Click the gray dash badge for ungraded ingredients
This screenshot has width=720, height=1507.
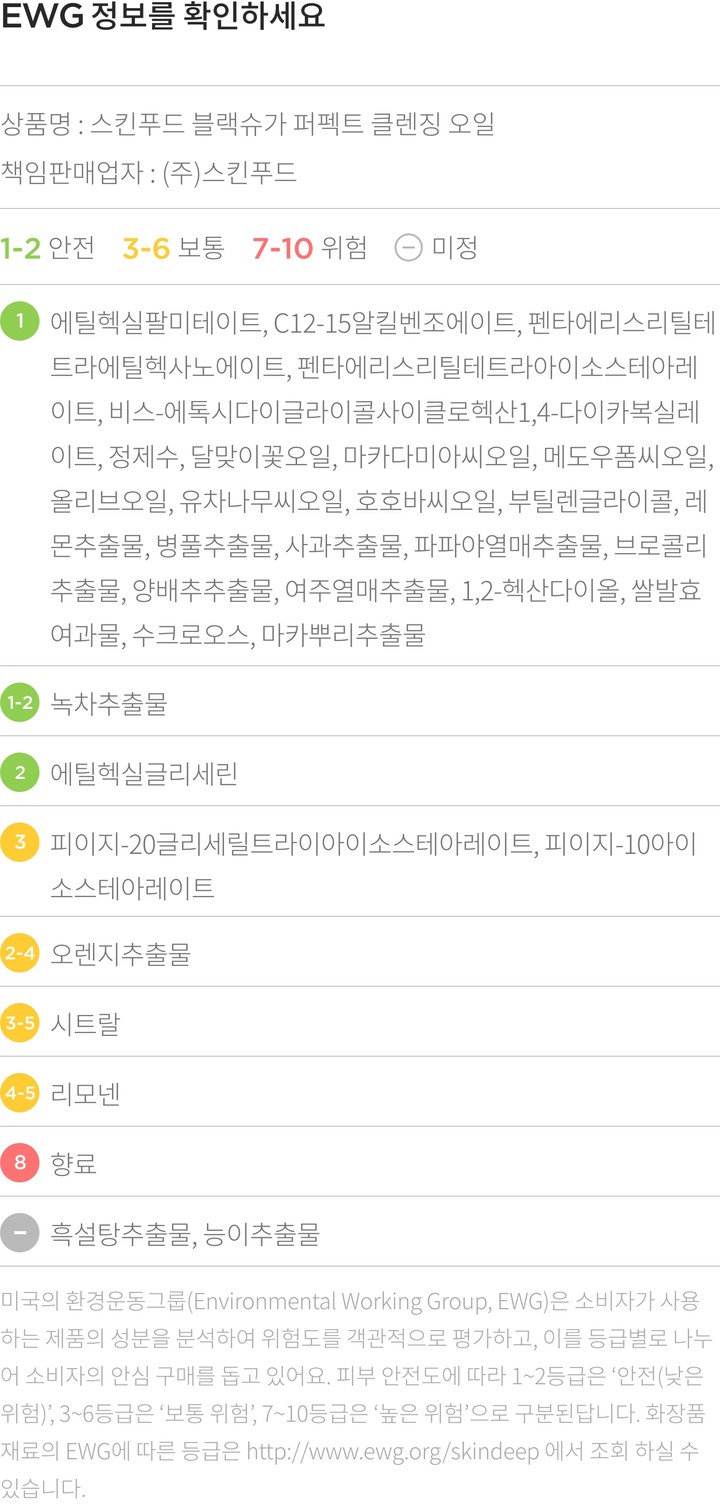click(20, 1233)
